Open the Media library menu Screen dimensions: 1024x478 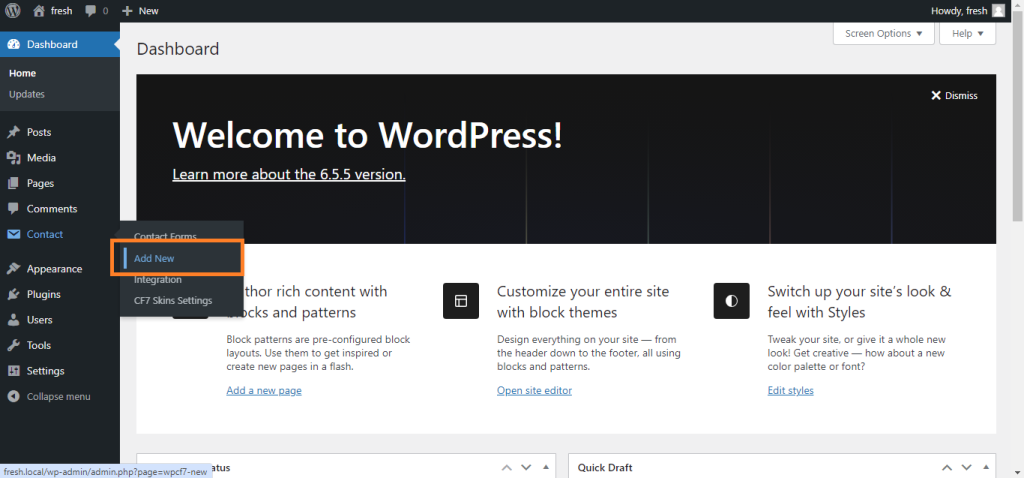(x=41, y=158)
